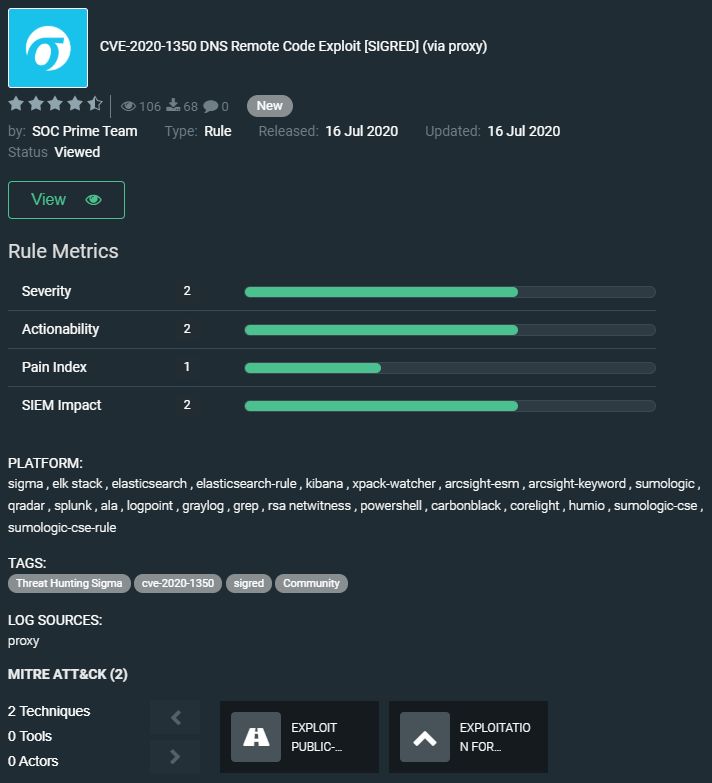Select the cve-2020-1350 tag

(178, 583)
